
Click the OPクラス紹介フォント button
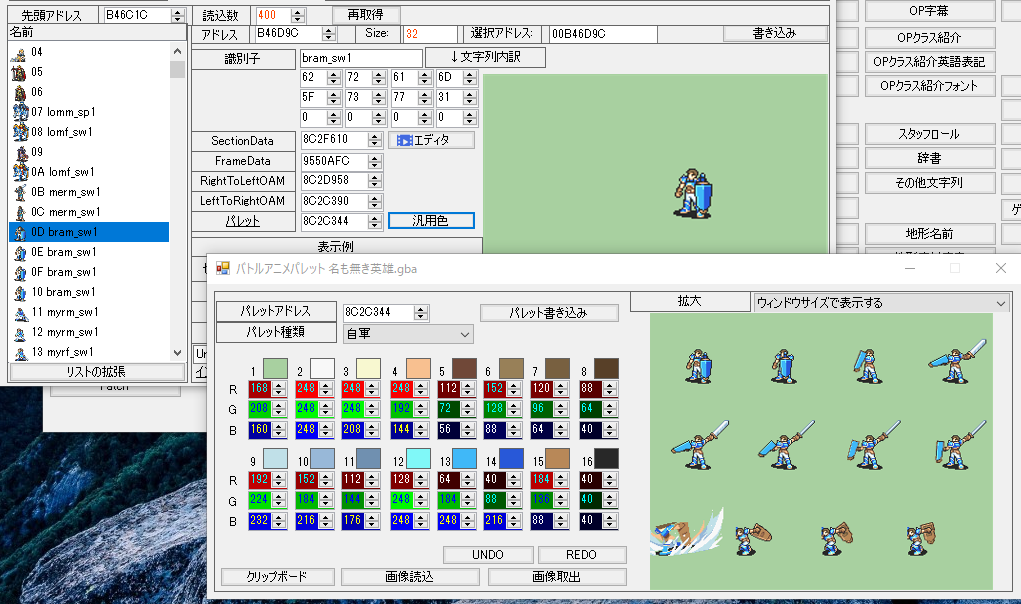coord(929,86)
